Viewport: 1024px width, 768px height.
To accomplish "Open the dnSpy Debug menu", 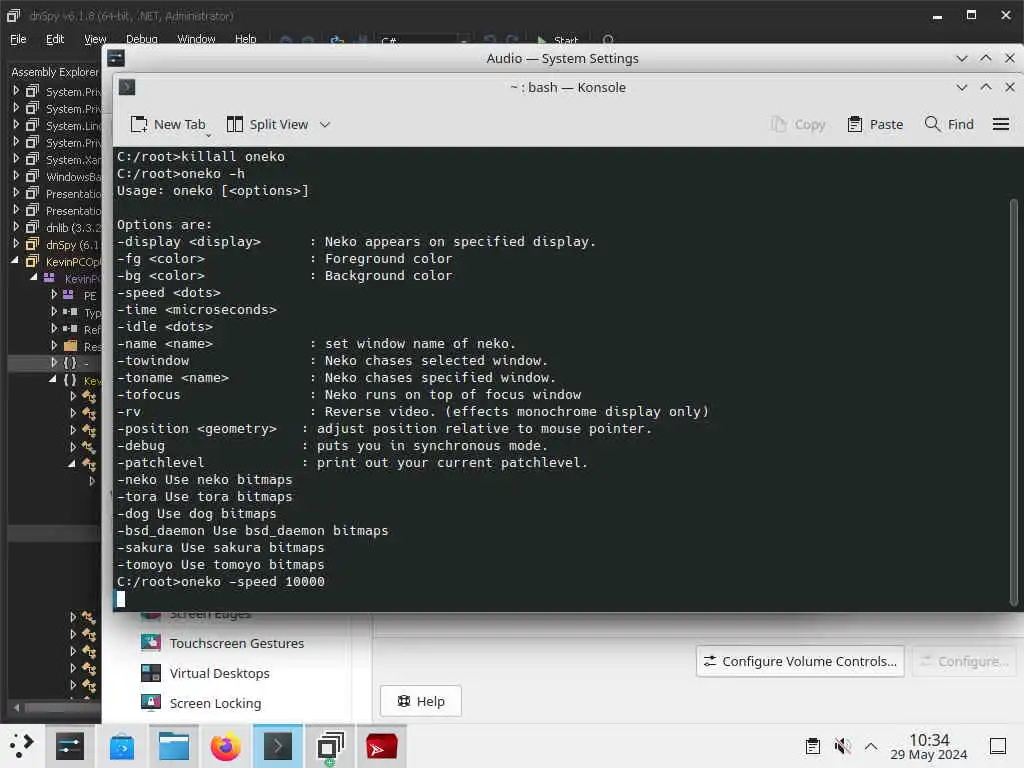I will (142, 39).
